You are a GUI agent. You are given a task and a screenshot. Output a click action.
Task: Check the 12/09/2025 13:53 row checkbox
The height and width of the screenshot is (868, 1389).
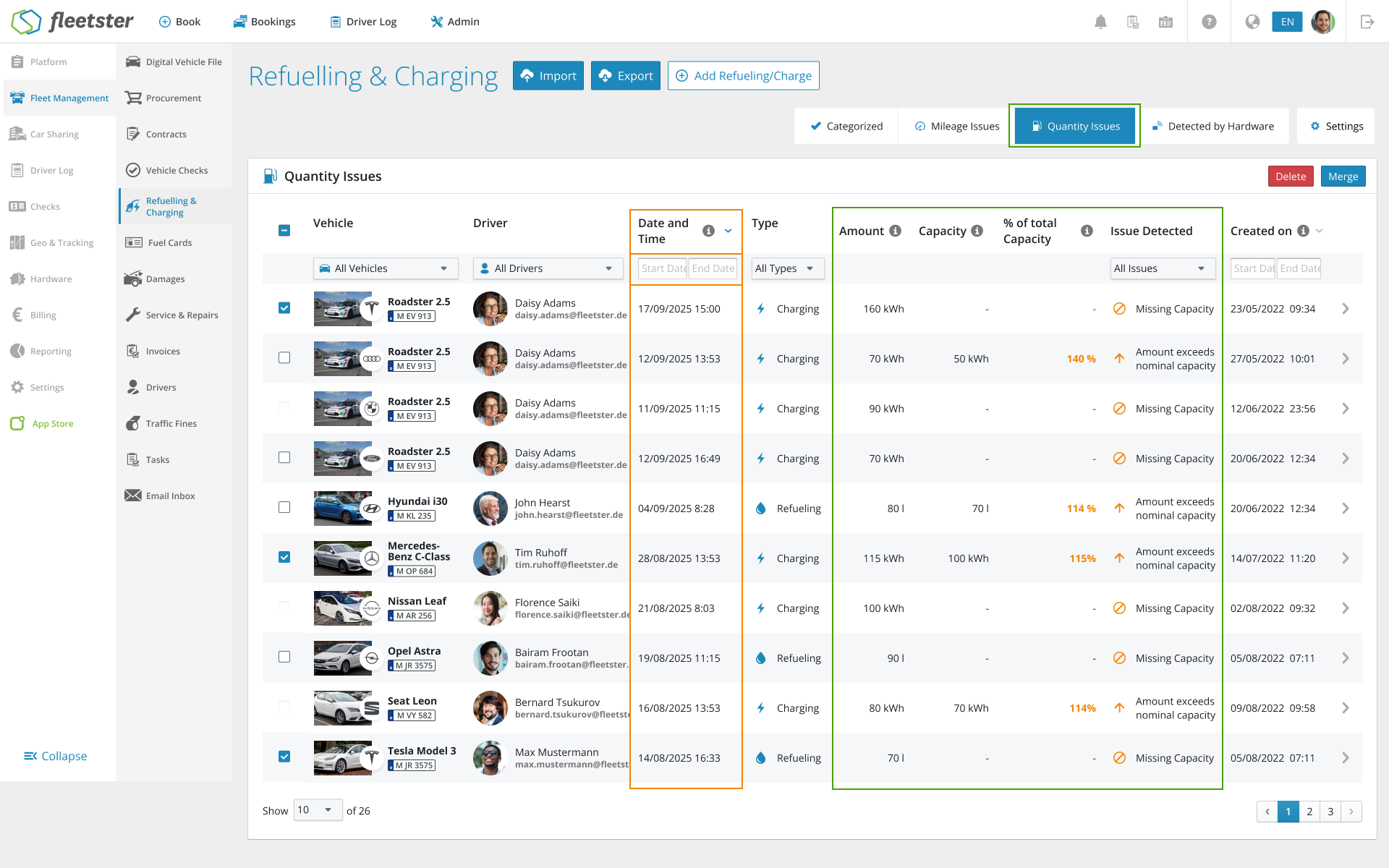[284, 357]
